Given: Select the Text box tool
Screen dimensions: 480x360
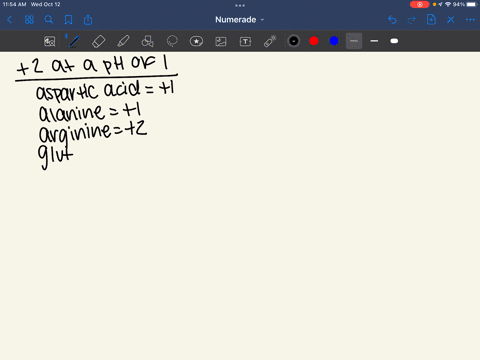Looking at the screenshot, I should pos(245,41).
